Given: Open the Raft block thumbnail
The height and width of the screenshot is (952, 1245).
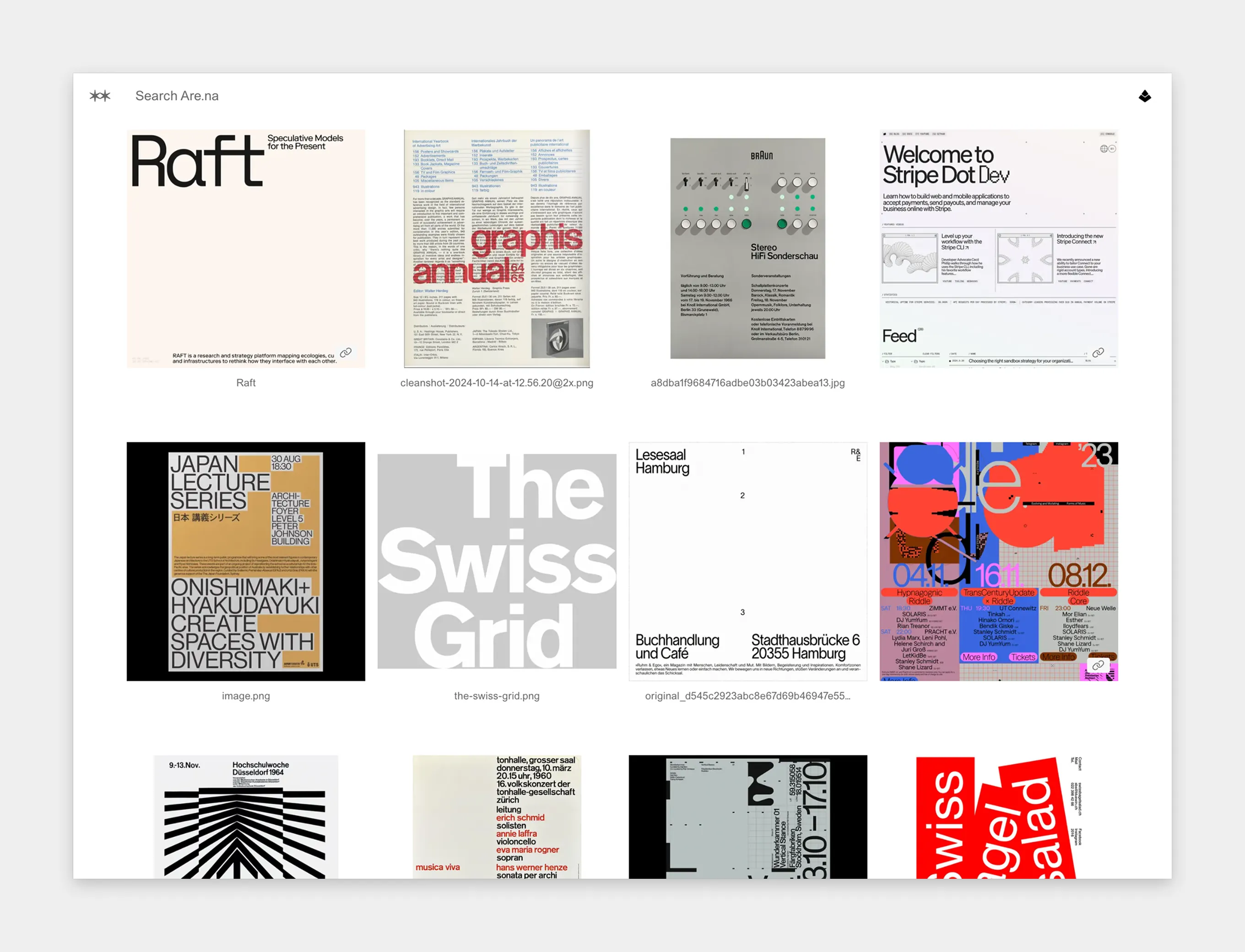Looking at the screenshot, I should [x=246, y=249].
